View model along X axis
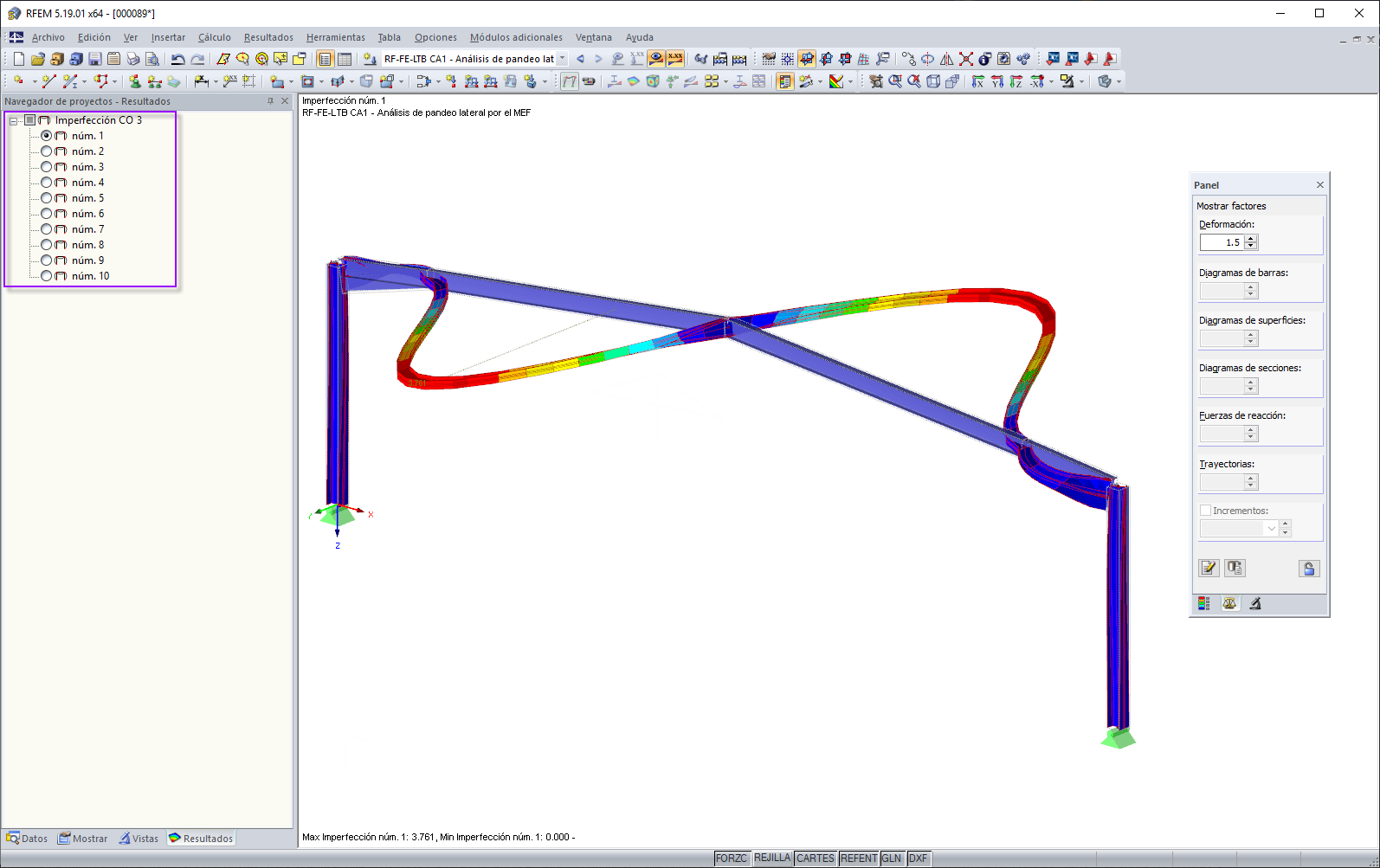The width and height of the screenshot is (1380, 868). pos(978,81)
